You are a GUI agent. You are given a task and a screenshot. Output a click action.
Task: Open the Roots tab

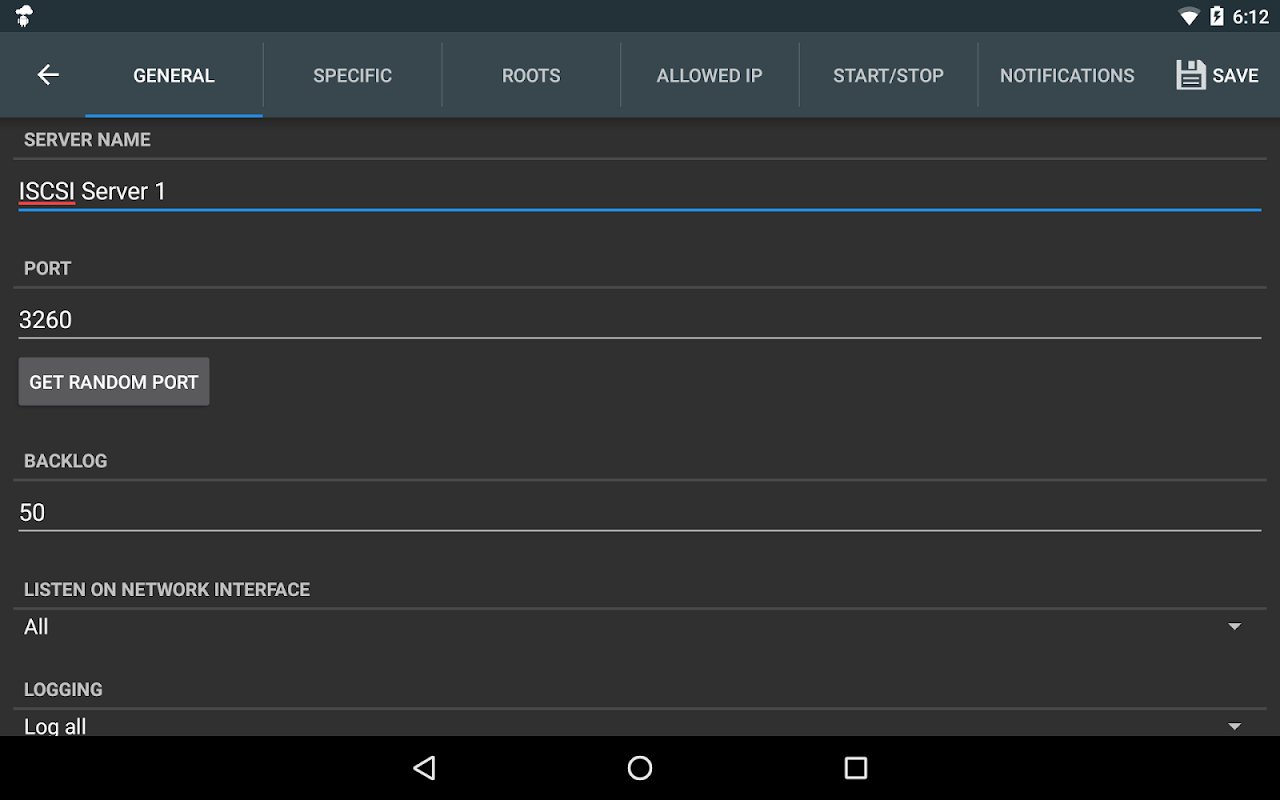click(x=531, y=75)
